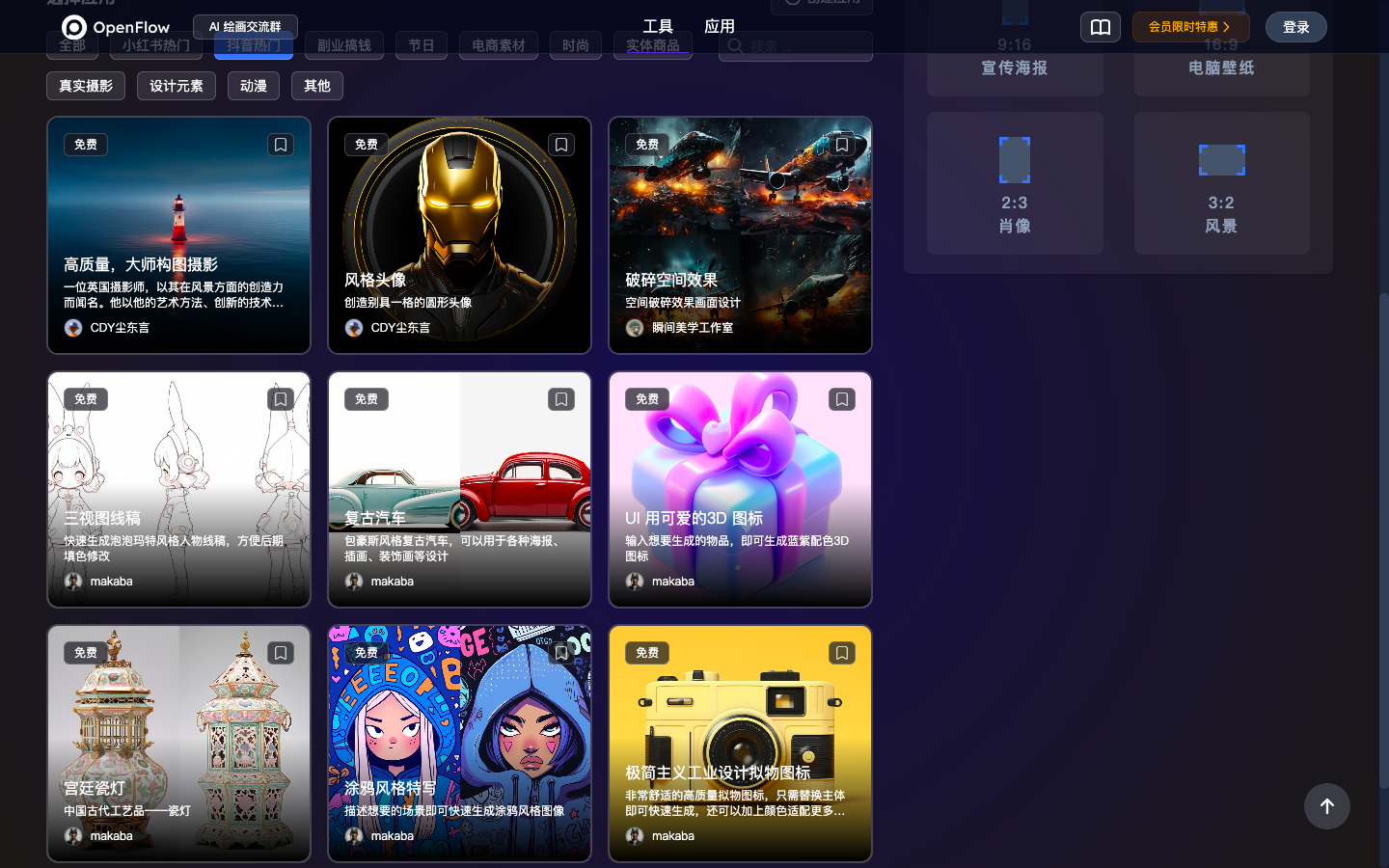Switch to 节日 tab
Screen dimensions: 1389x868
pyautogui.click(x=422, y=45)
